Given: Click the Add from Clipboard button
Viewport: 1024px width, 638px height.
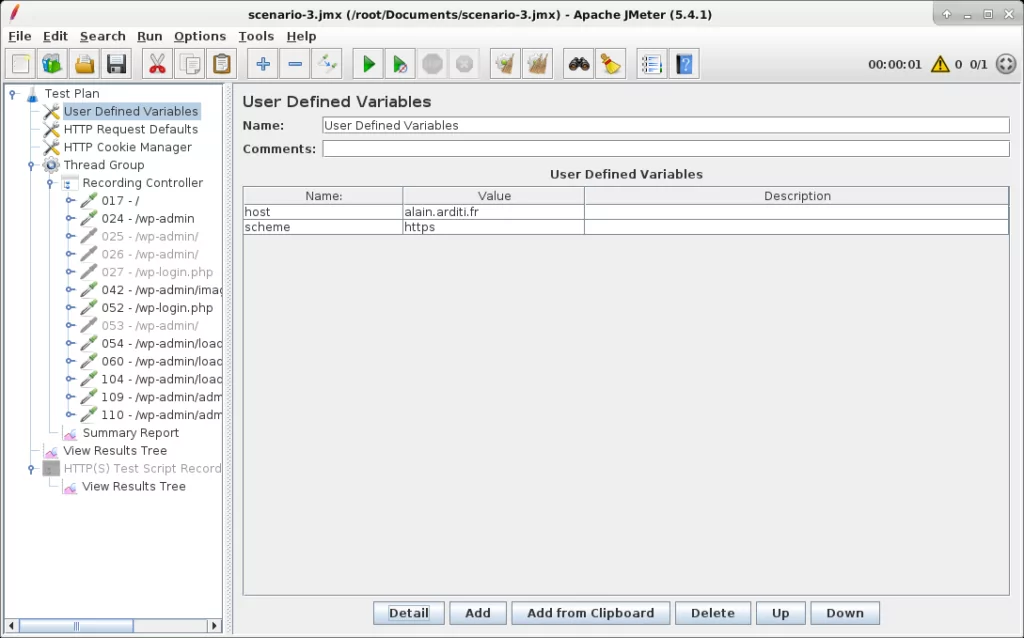Looking at the screenshot, I should click(x=590, y=613).
